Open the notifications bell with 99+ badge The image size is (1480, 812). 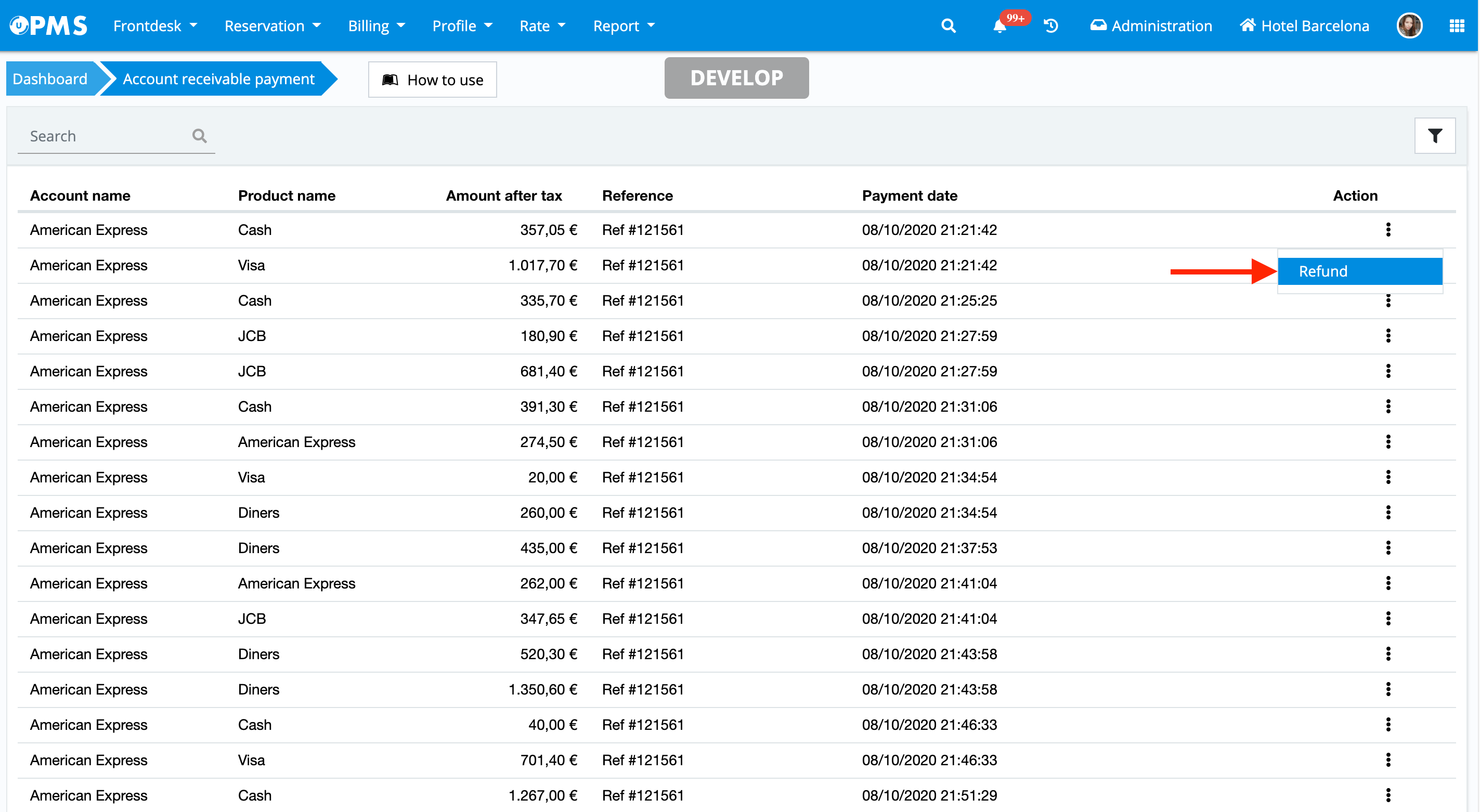(x=999, y=27)
